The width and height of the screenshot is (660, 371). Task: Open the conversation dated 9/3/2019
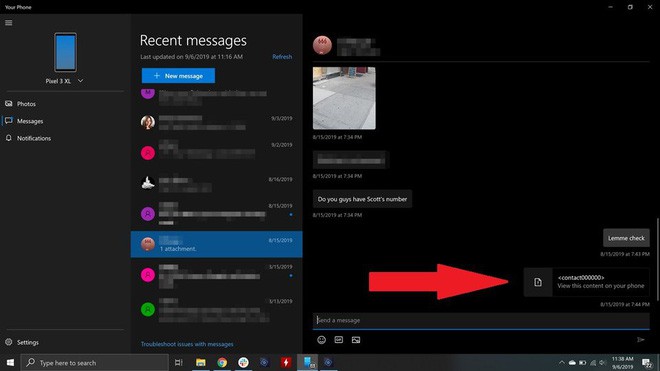pos(216,123)
